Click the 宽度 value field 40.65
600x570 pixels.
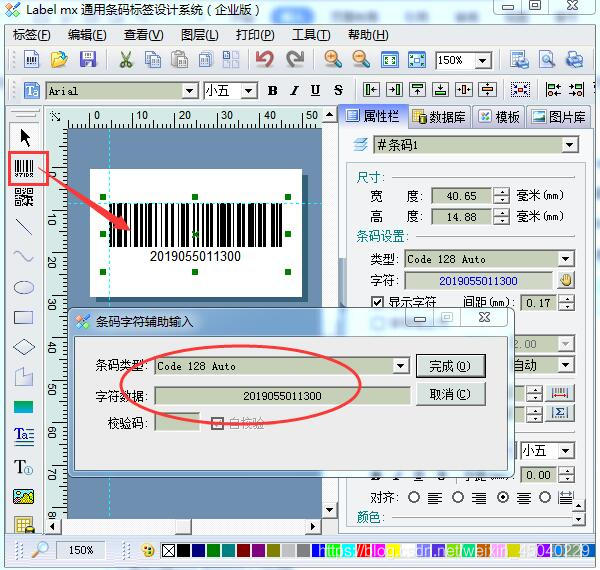point(461,196)
